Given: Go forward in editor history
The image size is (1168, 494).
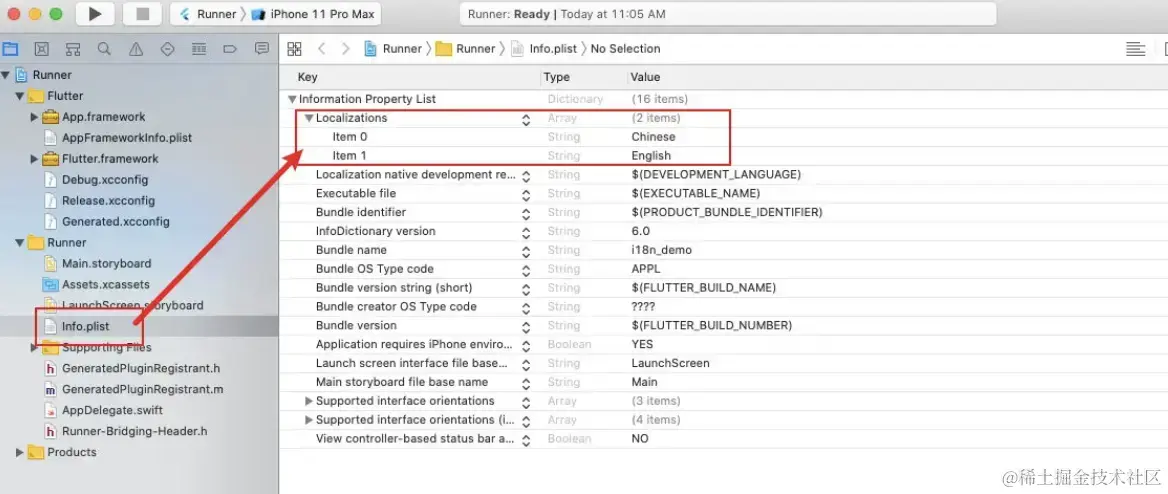Looking at the screenshot, I should [x=346, y=49].
